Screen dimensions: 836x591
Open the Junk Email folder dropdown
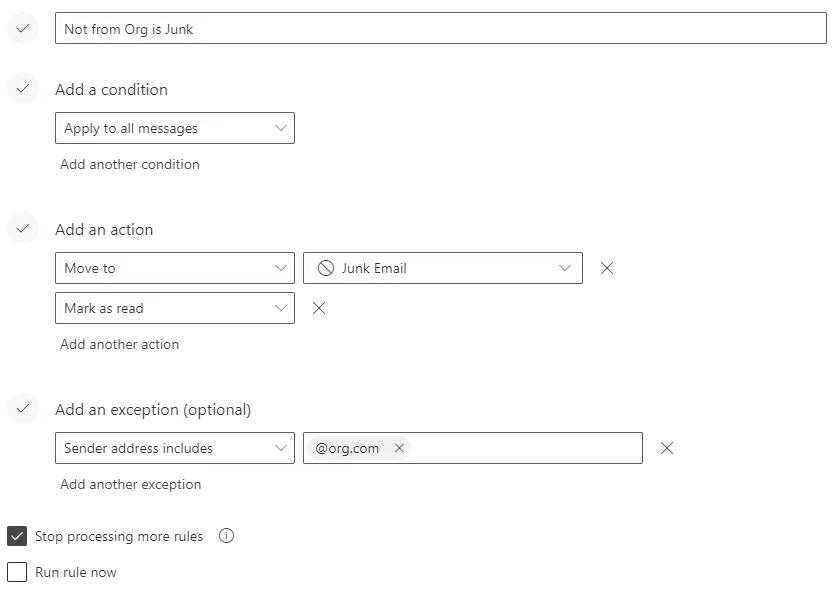(x=442, y=268)
